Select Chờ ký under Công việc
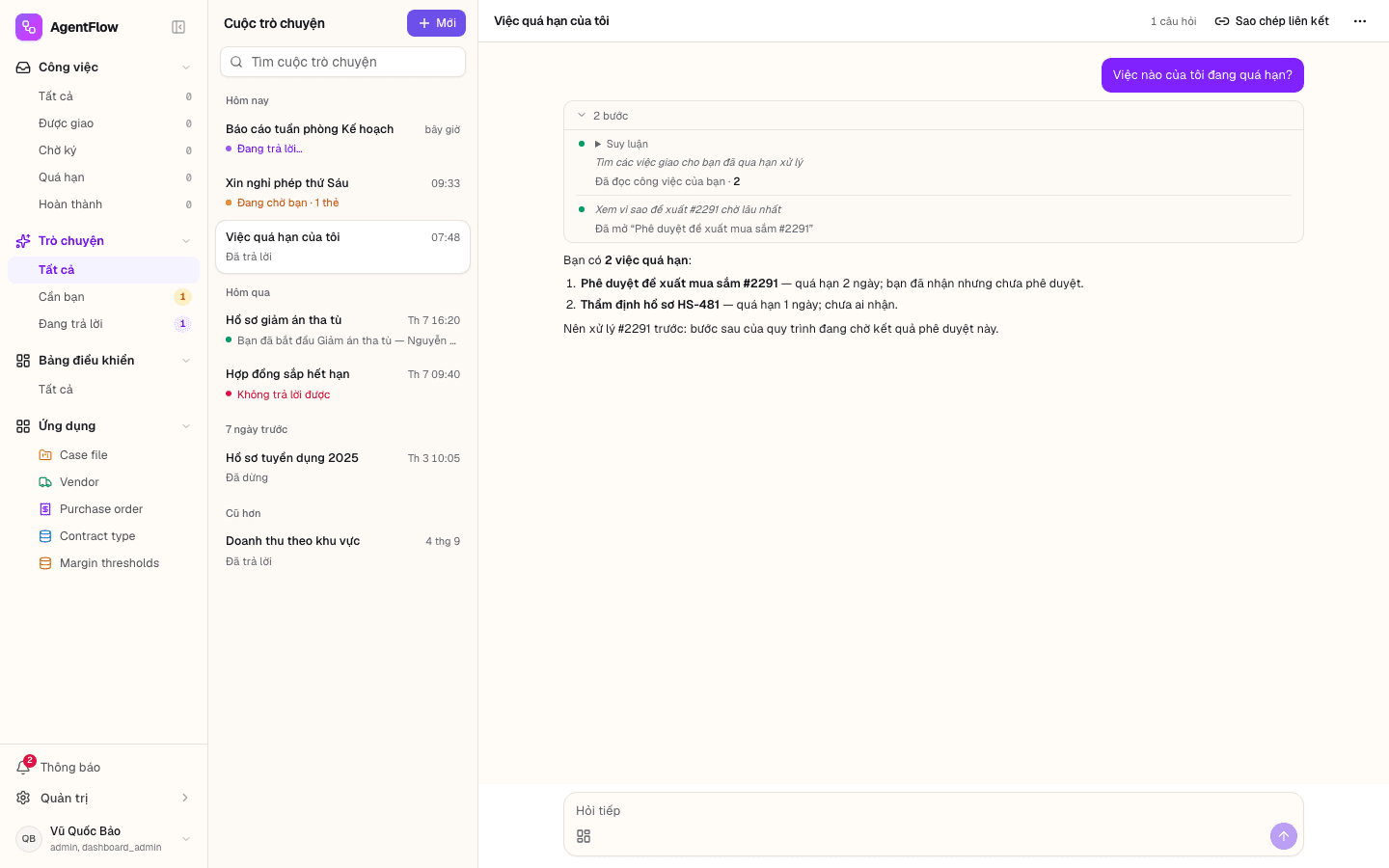The image size is (1389, 868). [104, 150]
